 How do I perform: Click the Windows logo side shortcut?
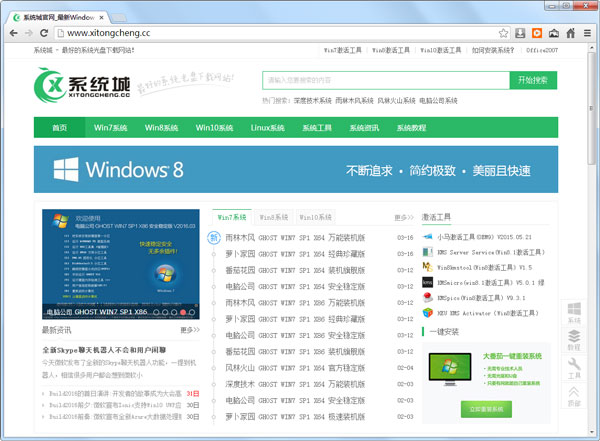(x=574, y=312)
